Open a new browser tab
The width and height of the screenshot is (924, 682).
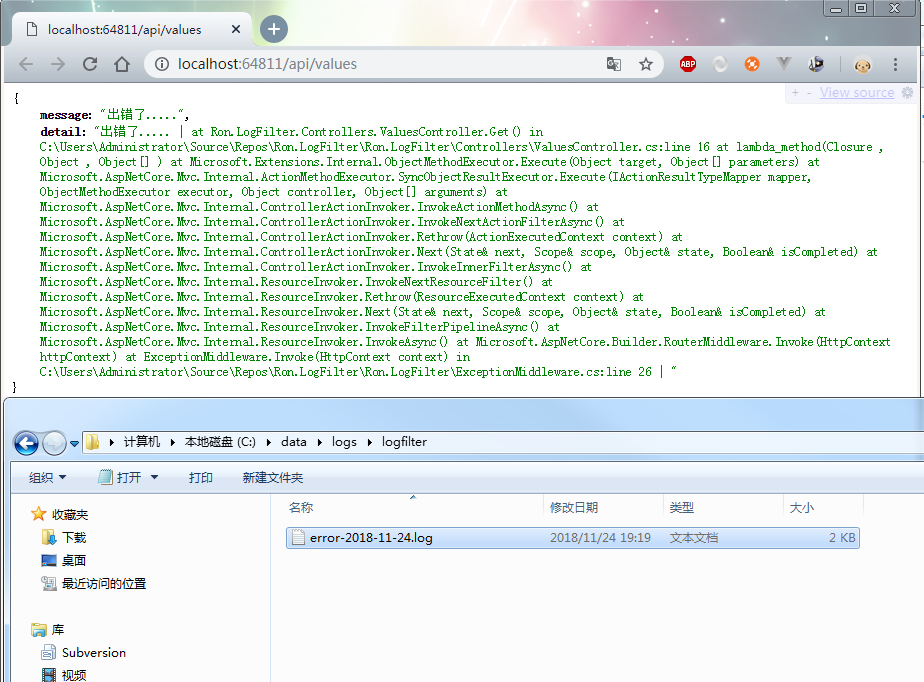click(x=274, y=29)
